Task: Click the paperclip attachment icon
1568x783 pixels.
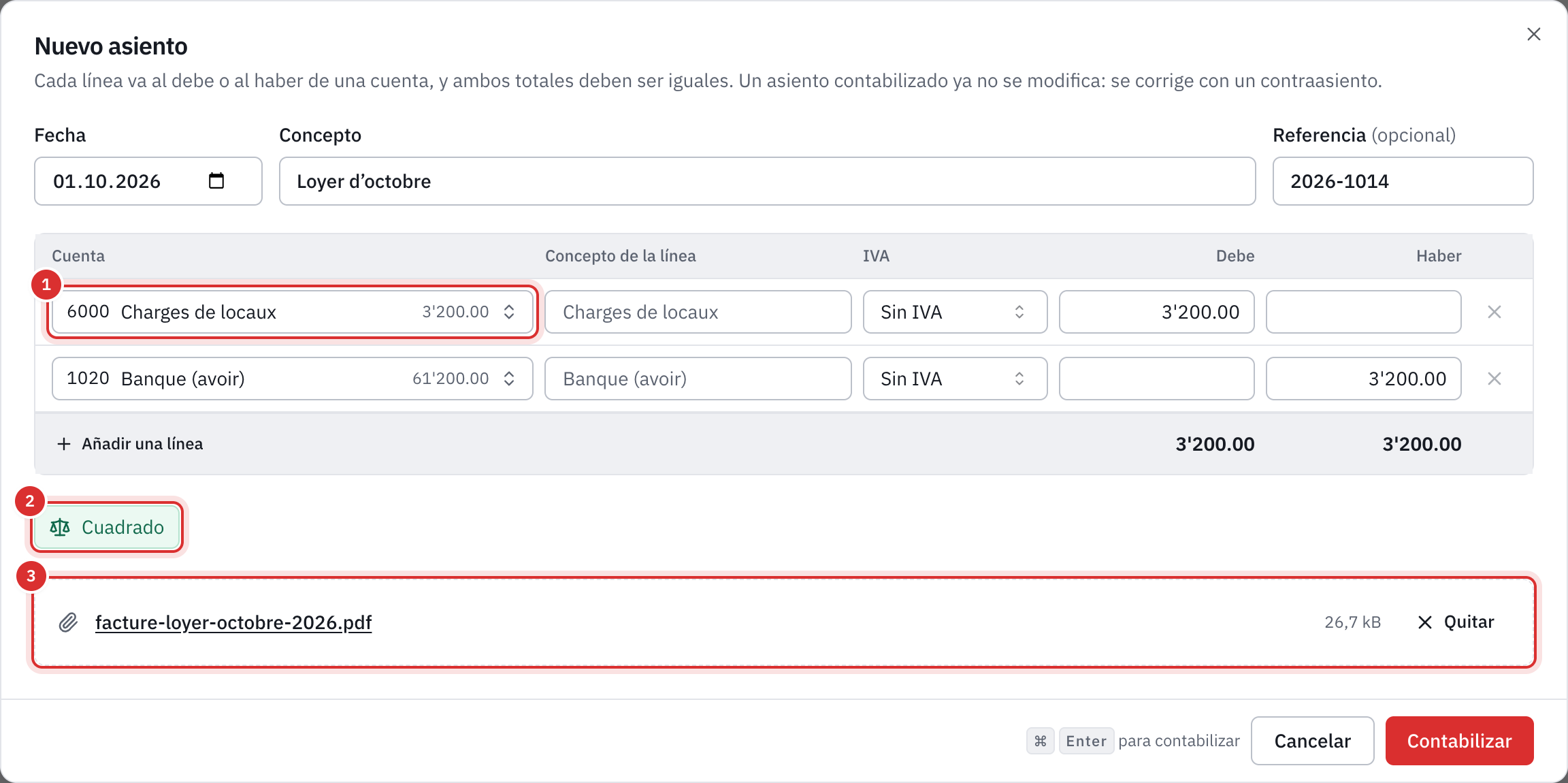Action: 68,622
